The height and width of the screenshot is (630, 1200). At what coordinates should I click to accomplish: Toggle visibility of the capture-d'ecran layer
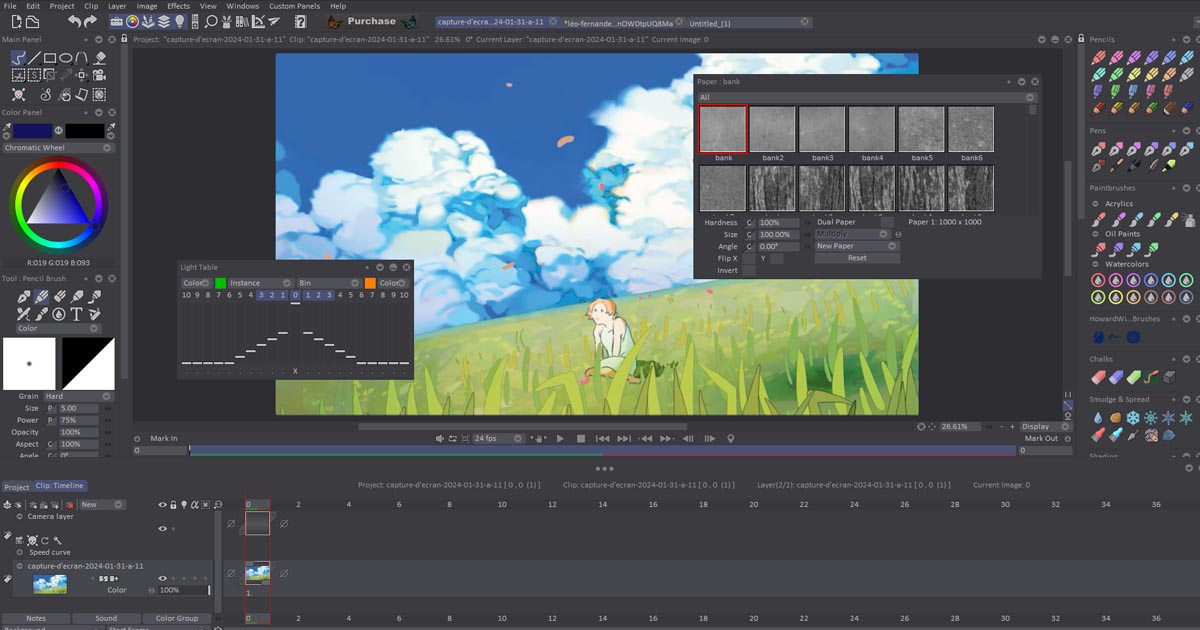(163, 578)
